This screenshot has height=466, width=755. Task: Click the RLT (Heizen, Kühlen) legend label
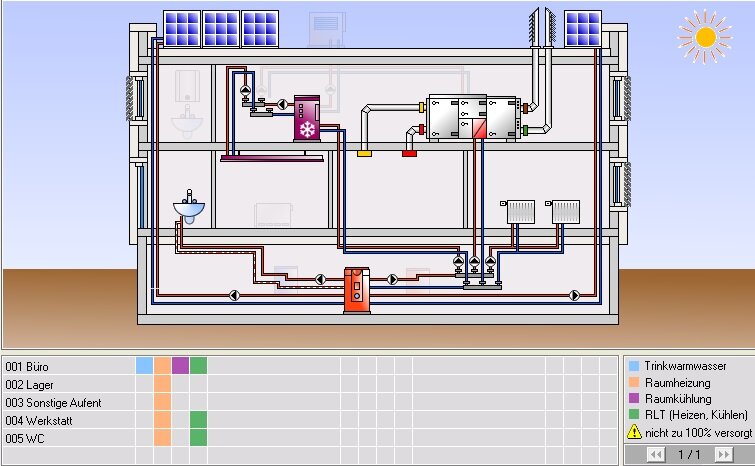click(x=696, y=414)
